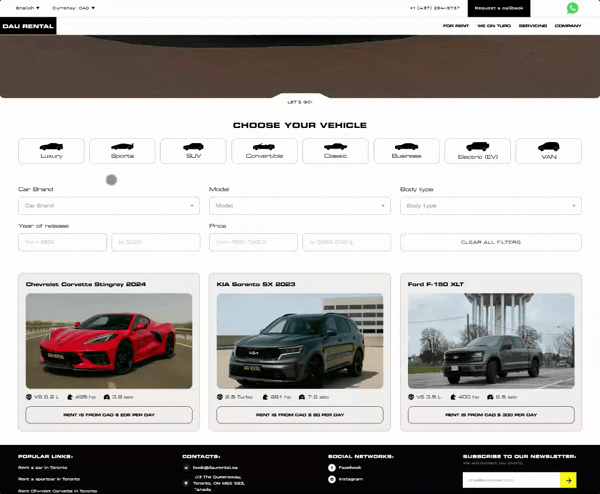Select the SUV vehicle category
This screenshot has height=494, width=600.
[193, 151]
